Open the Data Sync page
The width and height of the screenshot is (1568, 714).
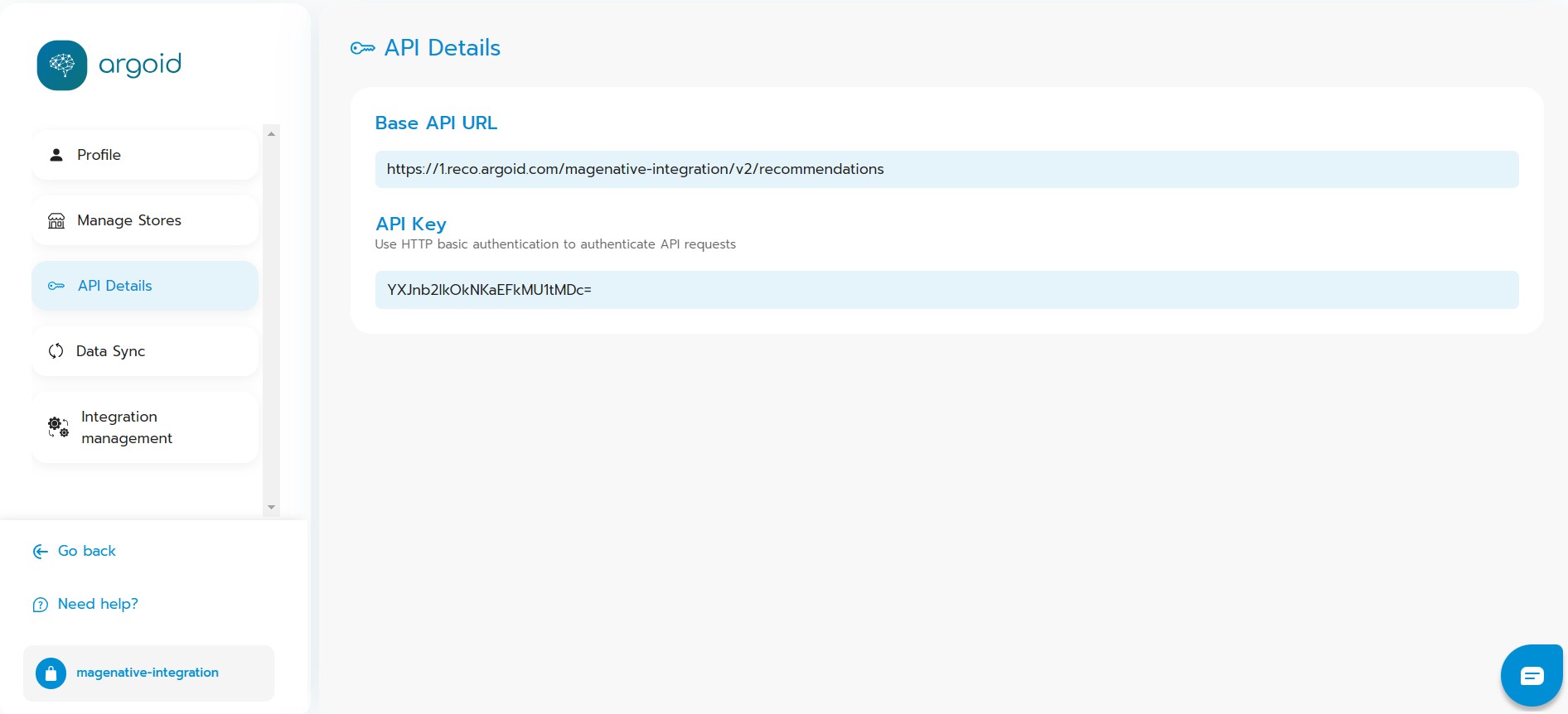[x=145, y=351]
